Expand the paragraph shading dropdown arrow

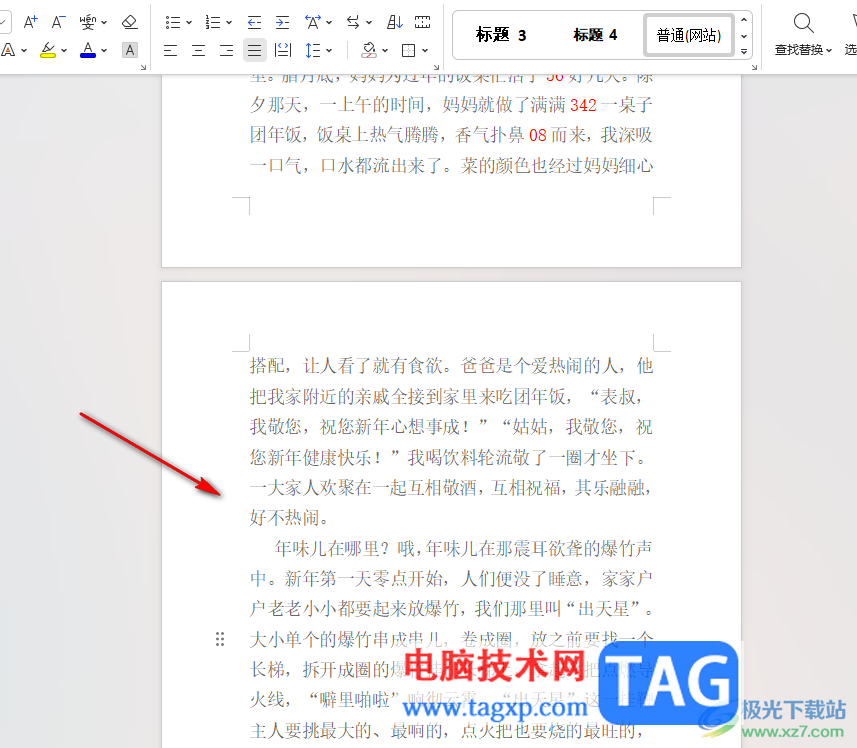point(385,51)
